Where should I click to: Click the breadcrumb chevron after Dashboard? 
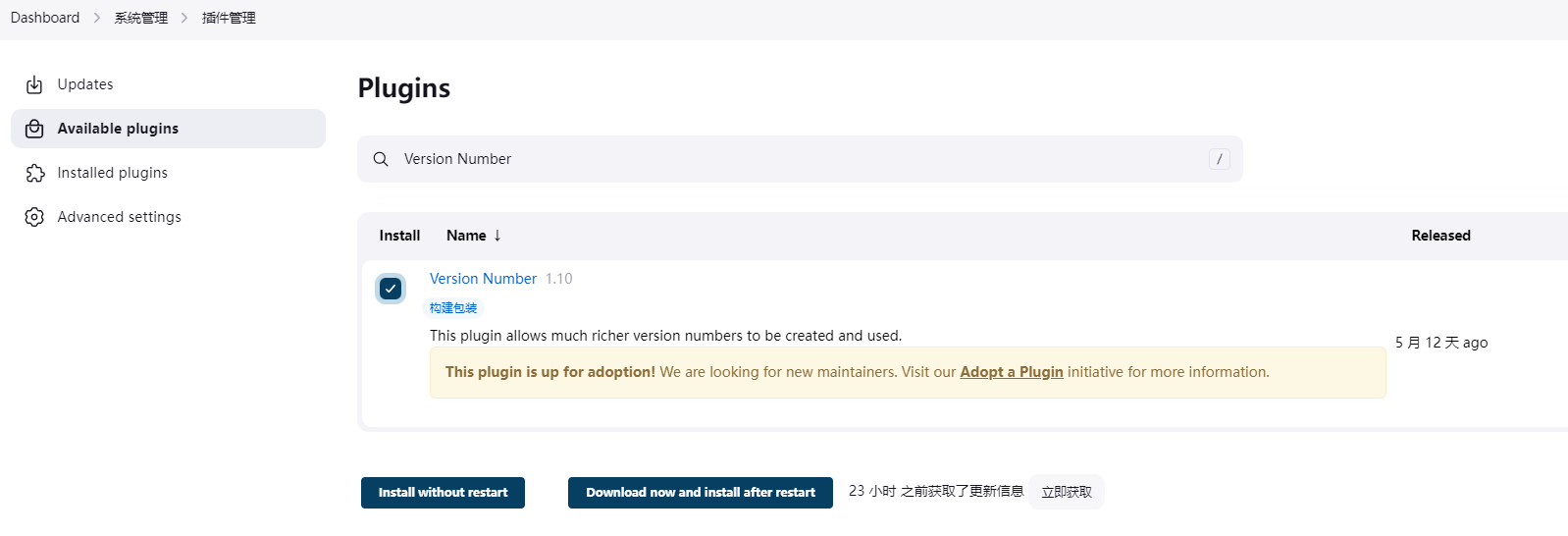(x=97, y=18)
